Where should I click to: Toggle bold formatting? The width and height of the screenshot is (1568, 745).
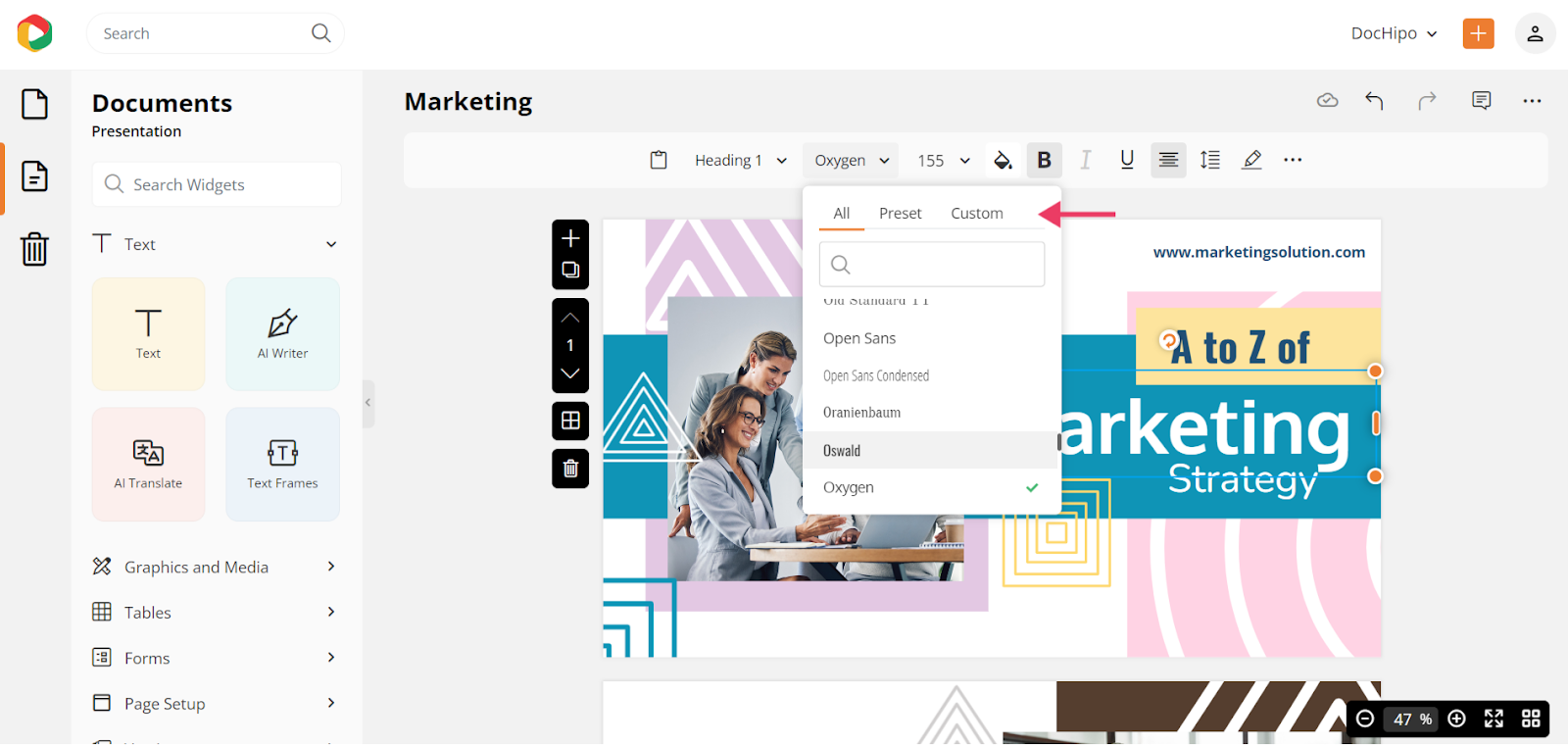point(1044,160)
